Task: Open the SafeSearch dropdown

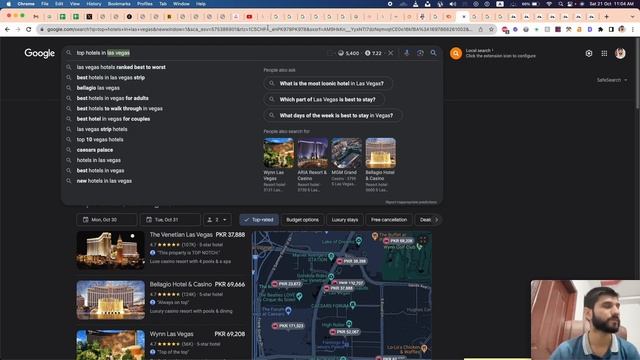Action: (611, 80)
